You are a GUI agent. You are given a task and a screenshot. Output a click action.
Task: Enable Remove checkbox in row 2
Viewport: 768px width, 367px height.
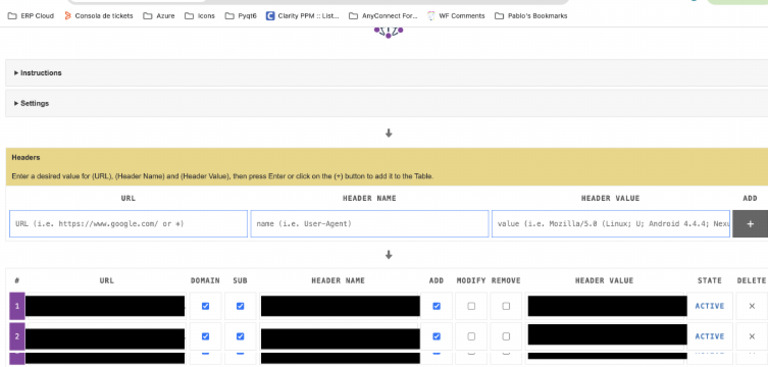click(506, 337)
